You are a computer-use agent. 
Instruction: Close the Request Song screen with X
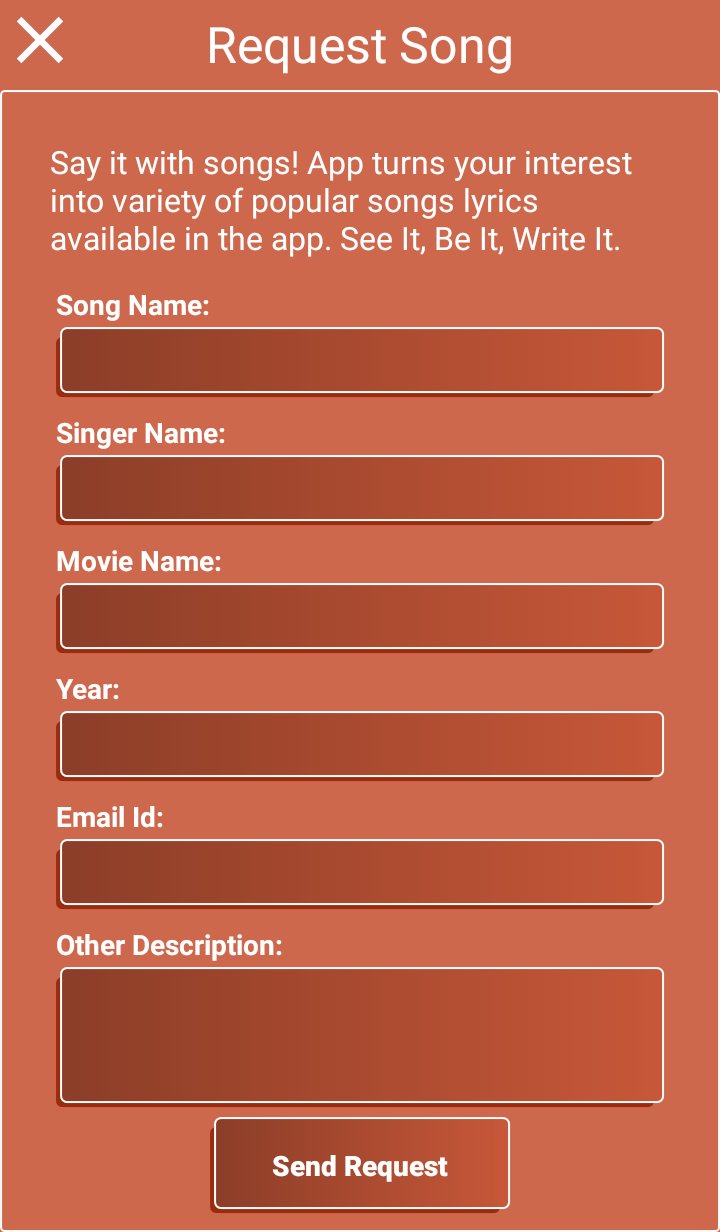(40, 42)
